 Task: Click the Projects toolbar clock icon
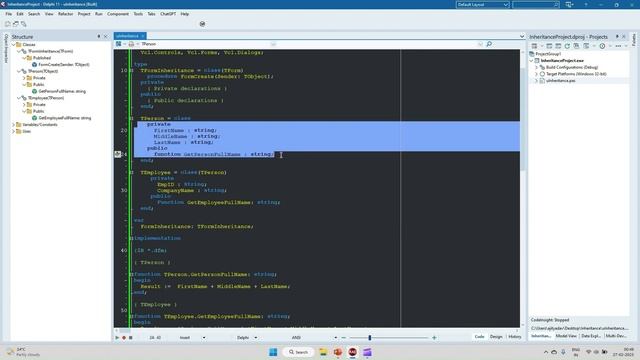602,46
